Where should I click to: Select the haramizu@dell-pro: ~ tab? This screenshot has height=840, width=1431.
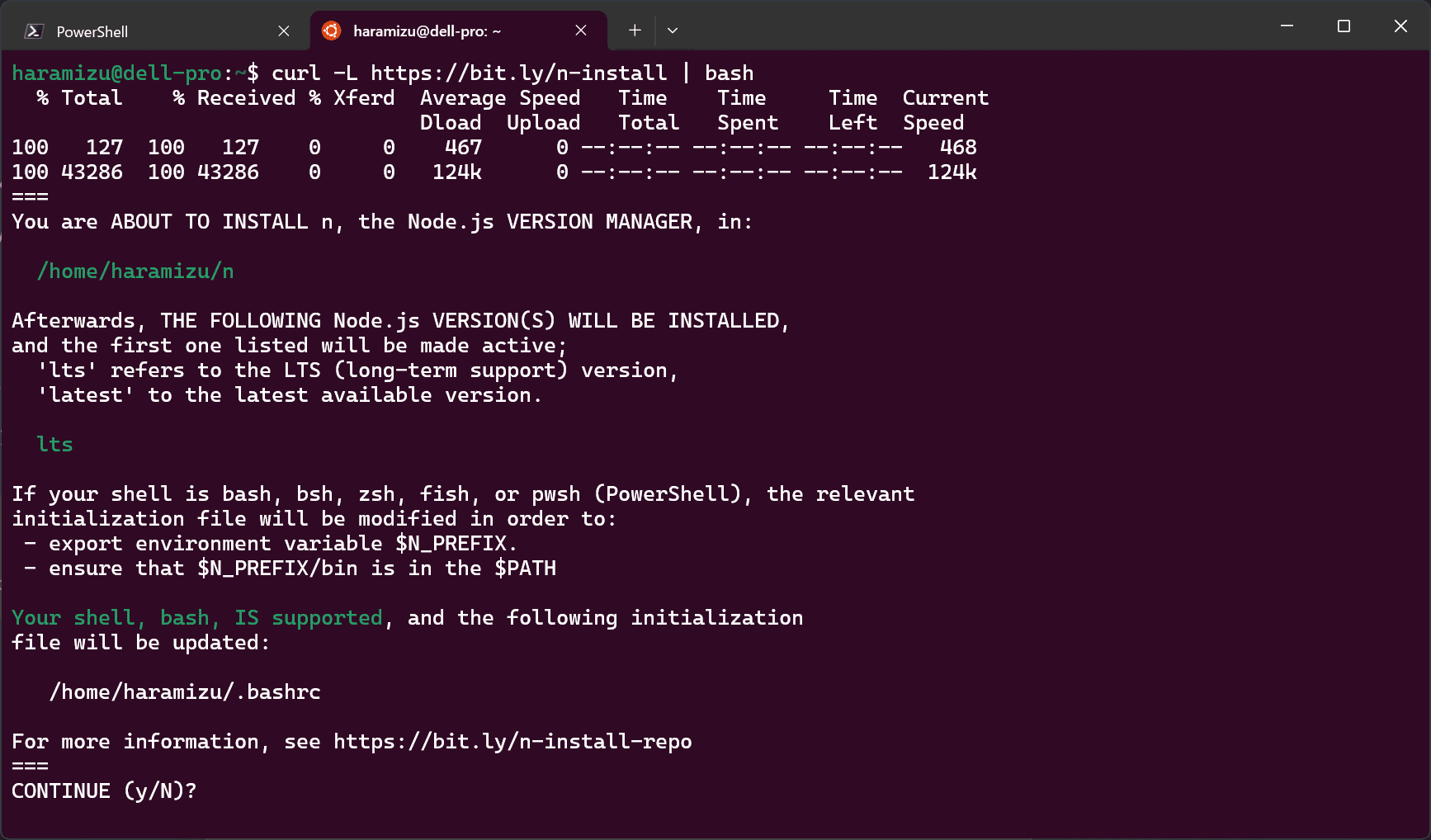(427, 31)
